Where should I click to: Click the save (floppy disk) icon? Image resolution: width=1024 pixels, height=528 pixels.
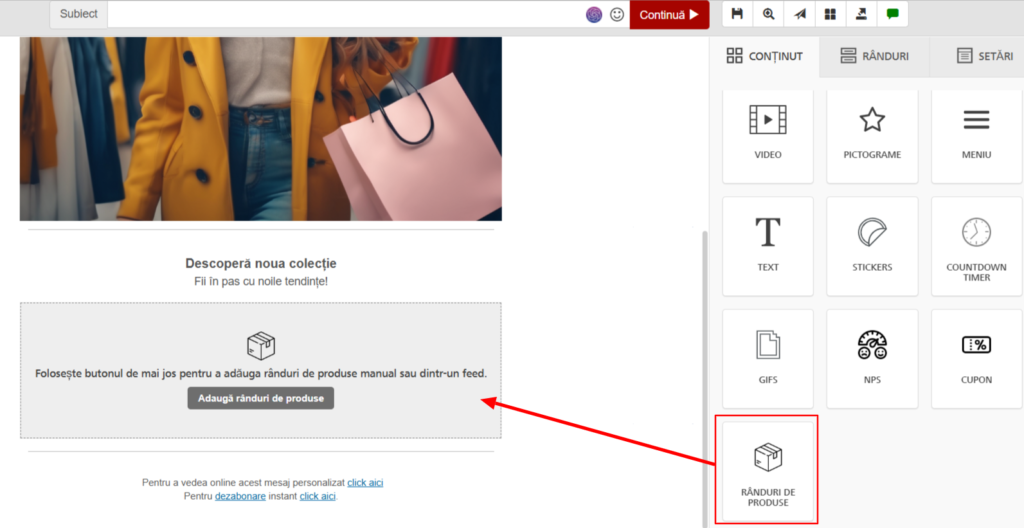pos(737,14)
